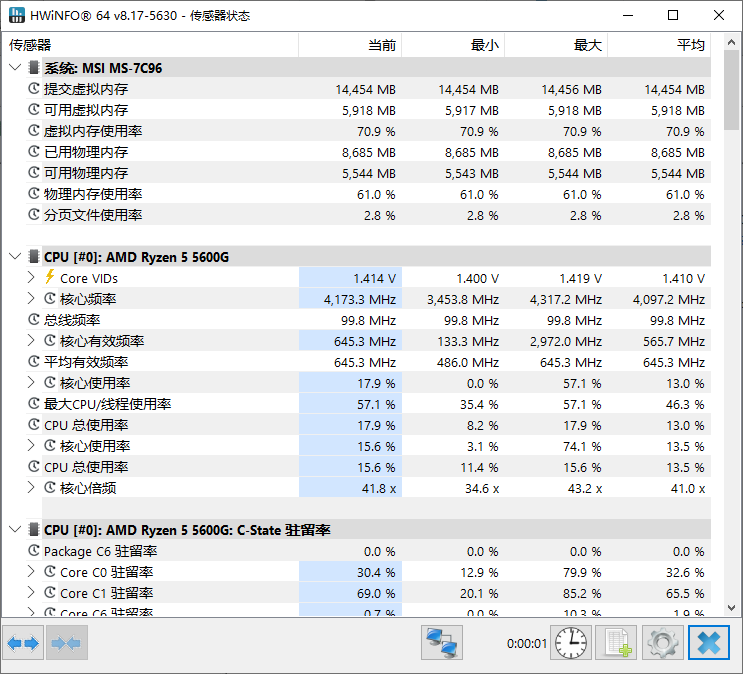Maximize the HWiNFO sensor window

click(672, 15)
